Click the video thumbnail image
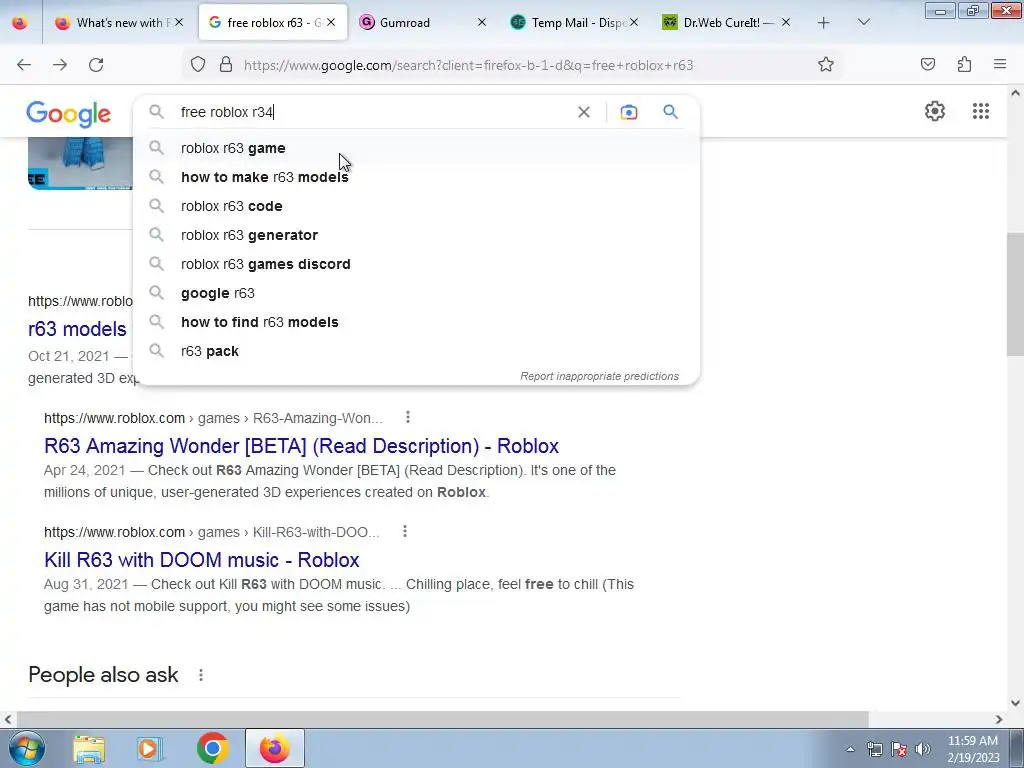 80,163
